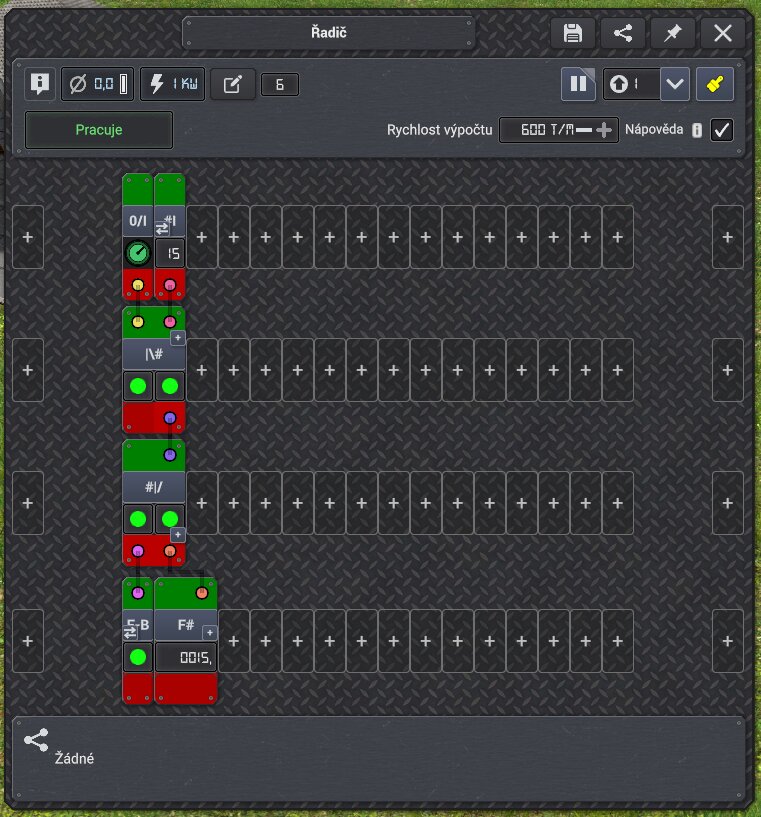Click the Pracuje status button
The image size is (761, 817).
point(98,130)
